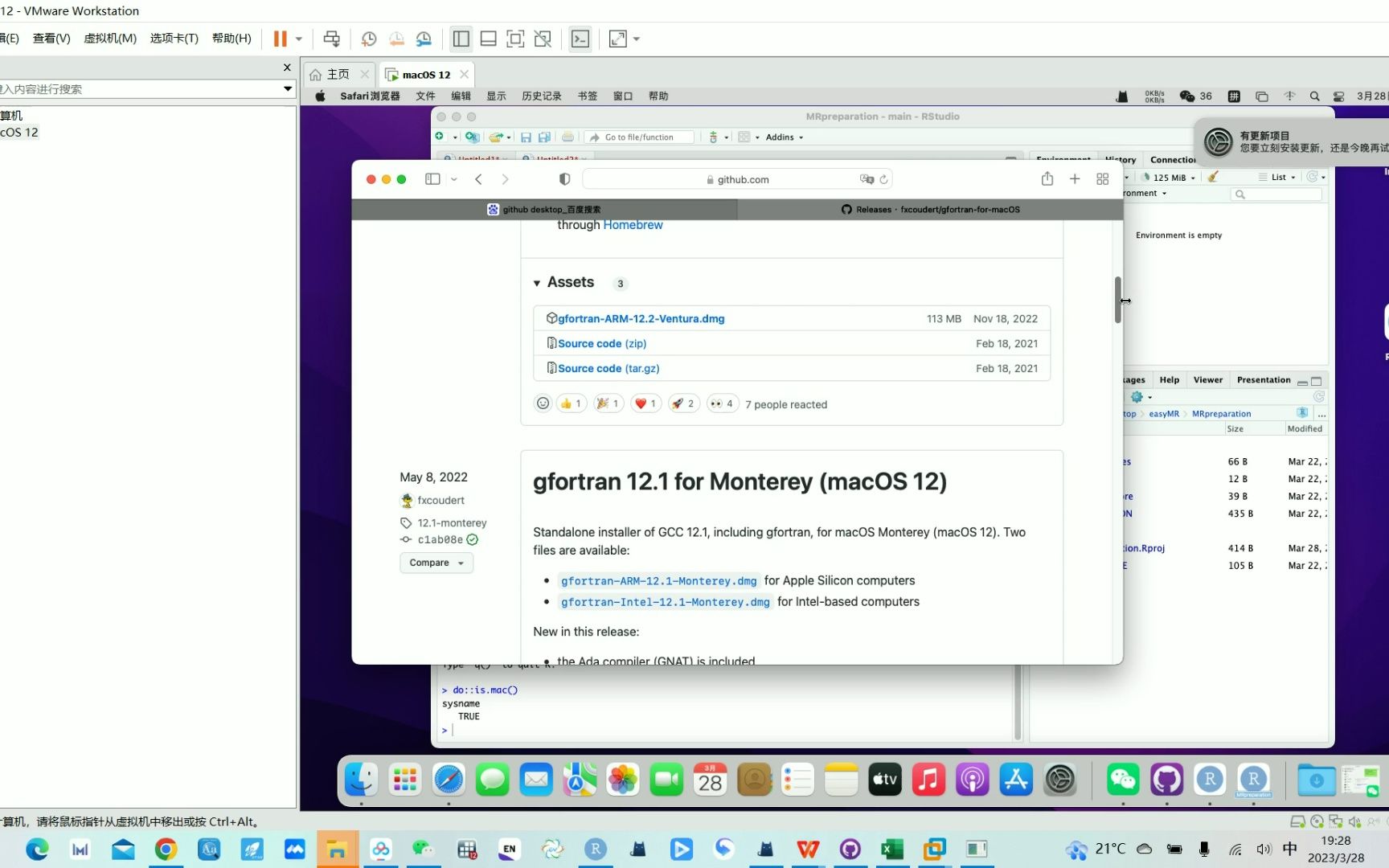Click Safari page vertical scrollbar
Viewport: 1389px width, 868px height.
(1117, 300)
